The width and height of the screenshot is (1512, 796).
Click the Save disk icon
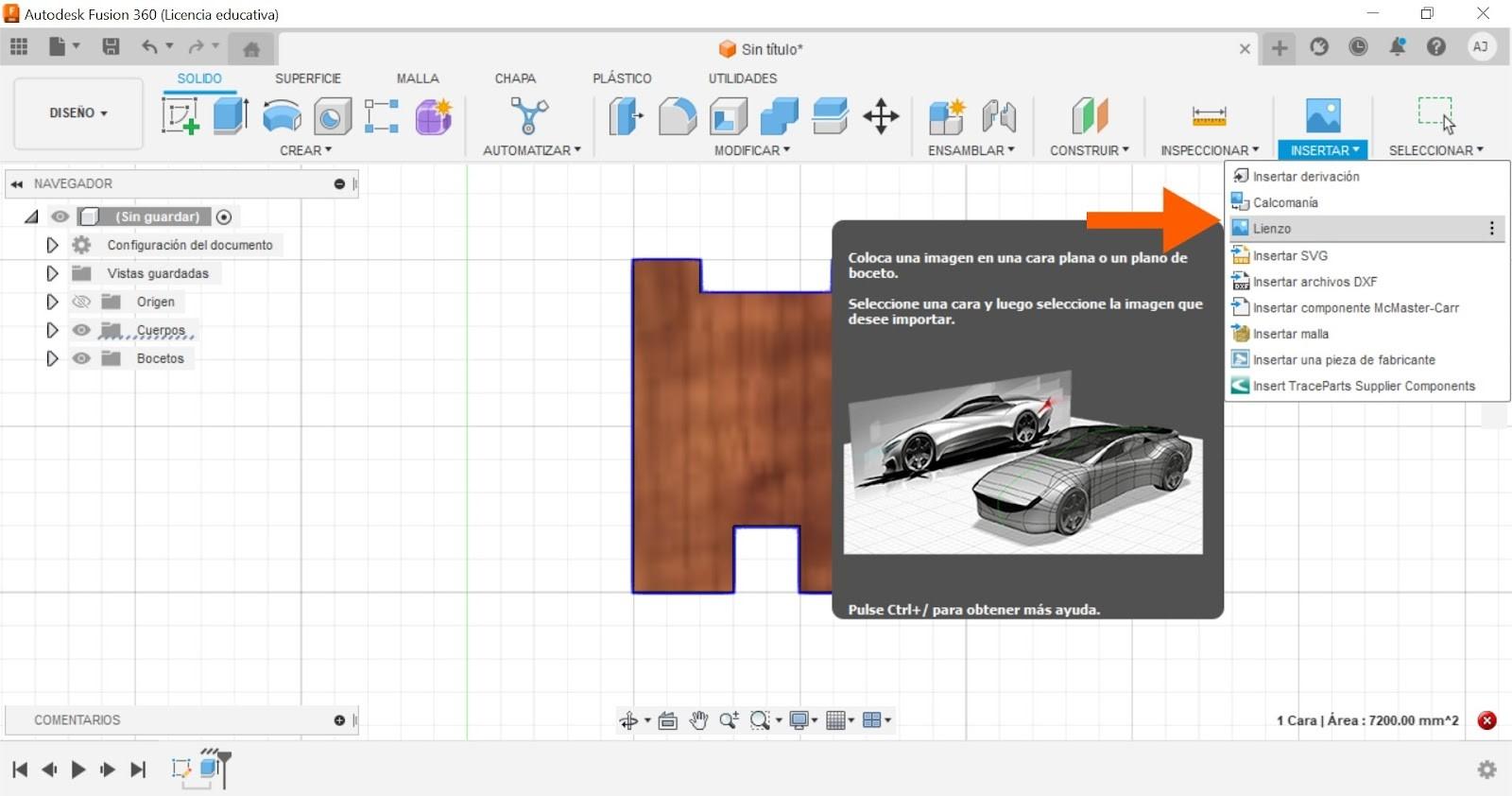(x=111, y=46)
